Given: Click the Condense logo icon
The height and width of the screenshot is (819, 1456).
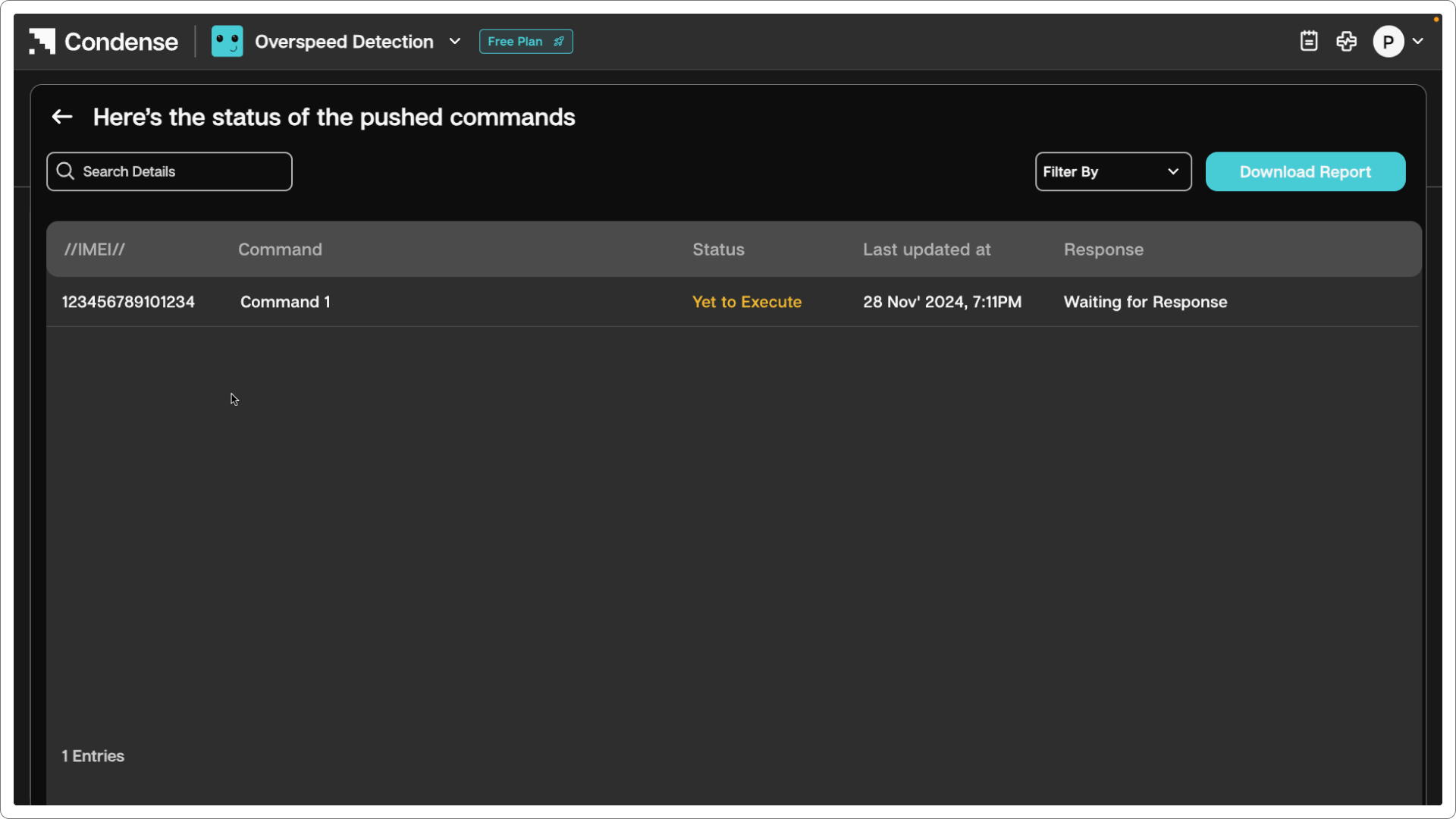Looking at the screenshot, I should tap(42, 42).
